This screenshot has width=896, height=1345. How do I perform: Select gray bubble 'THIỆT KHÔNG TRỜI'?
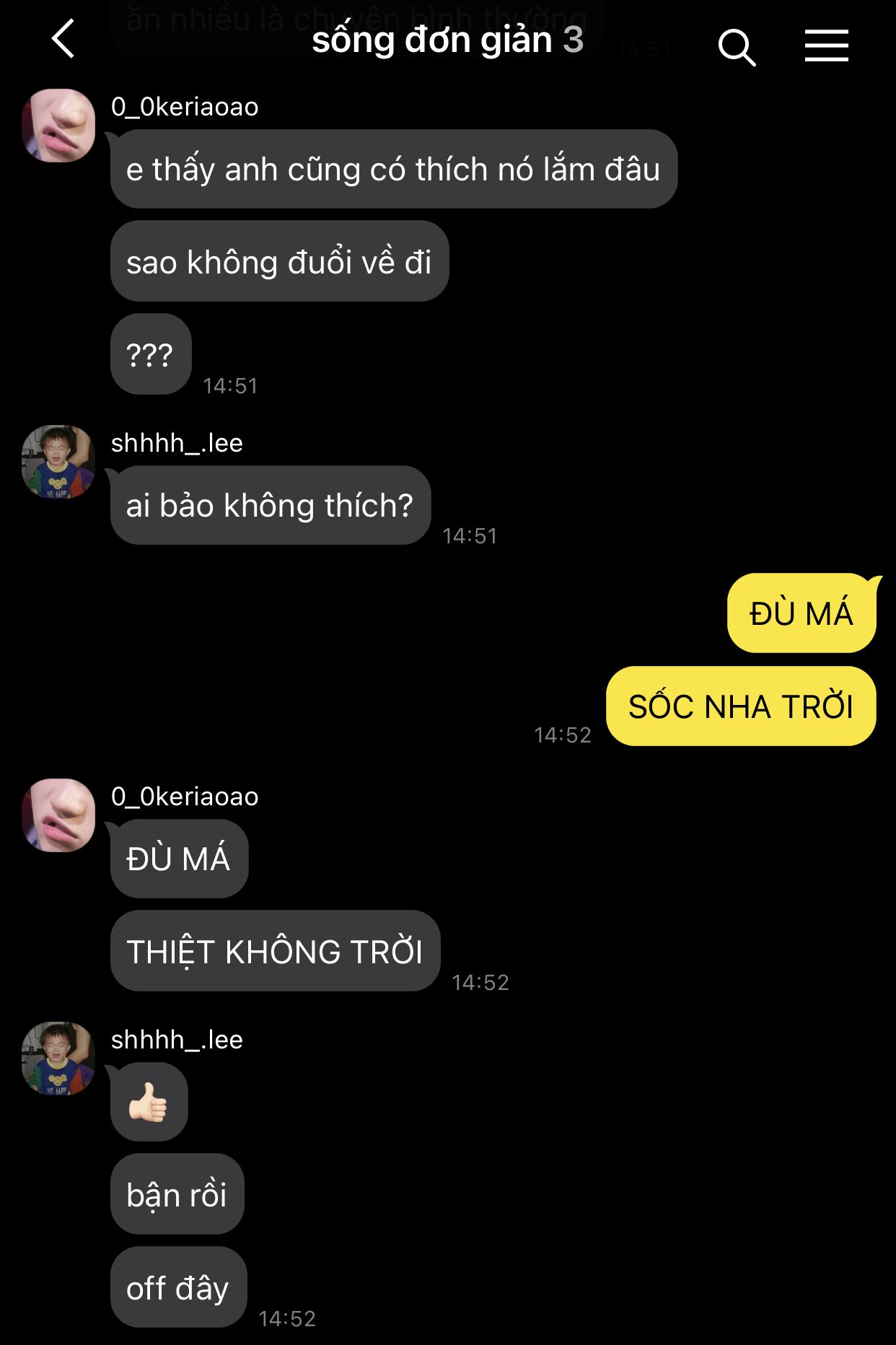(x=275, y=951)
